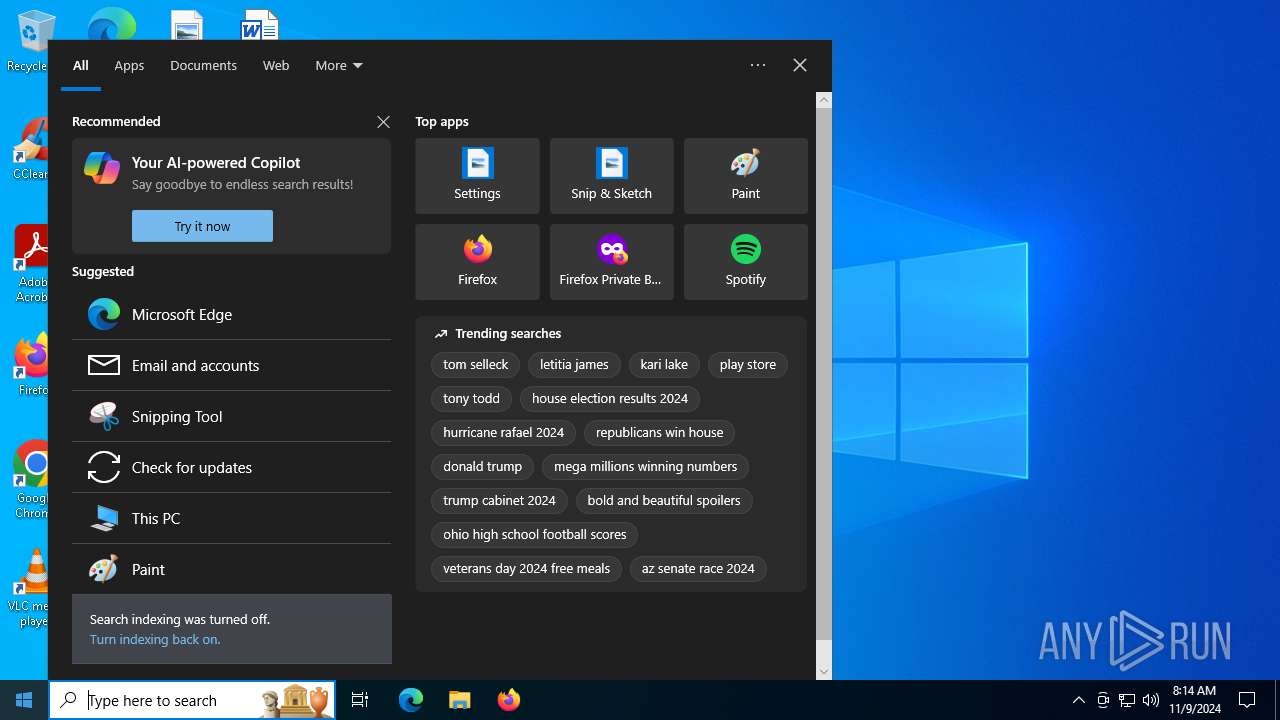Open Settings from Top apps
This screenshot has width=1280, height=720.
(477, 176)
